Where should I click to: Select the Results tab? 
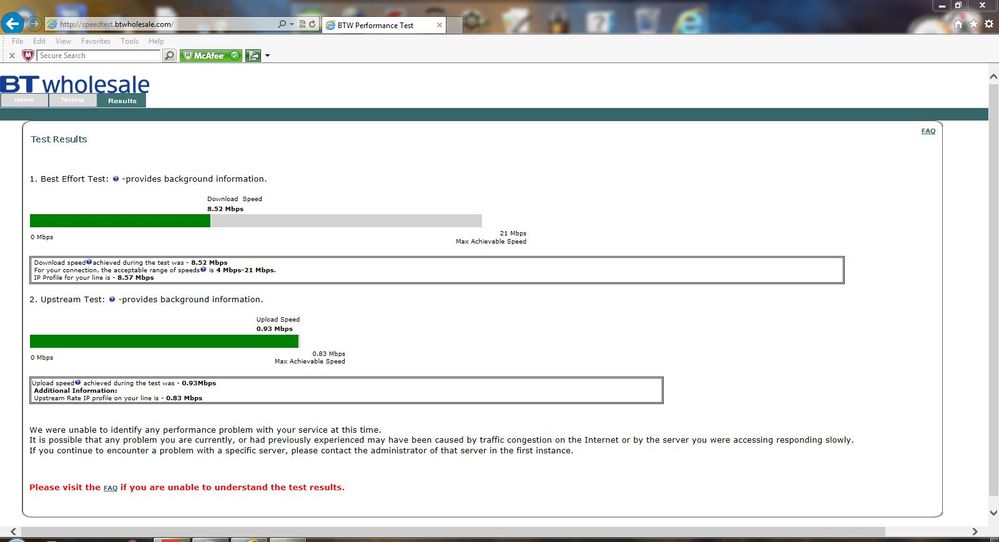(x=122, y=101)
